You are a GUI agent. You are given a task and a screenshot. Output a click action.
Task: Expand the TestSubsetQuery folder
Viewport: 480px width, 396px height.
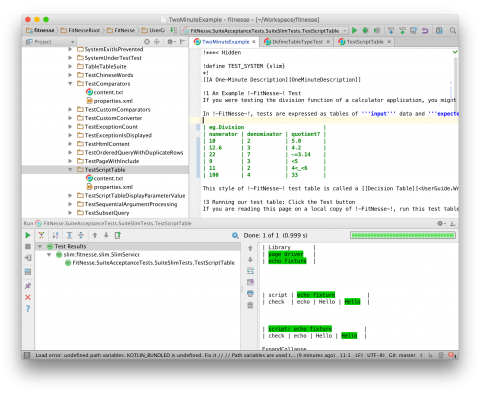click(x=70, y=213)
